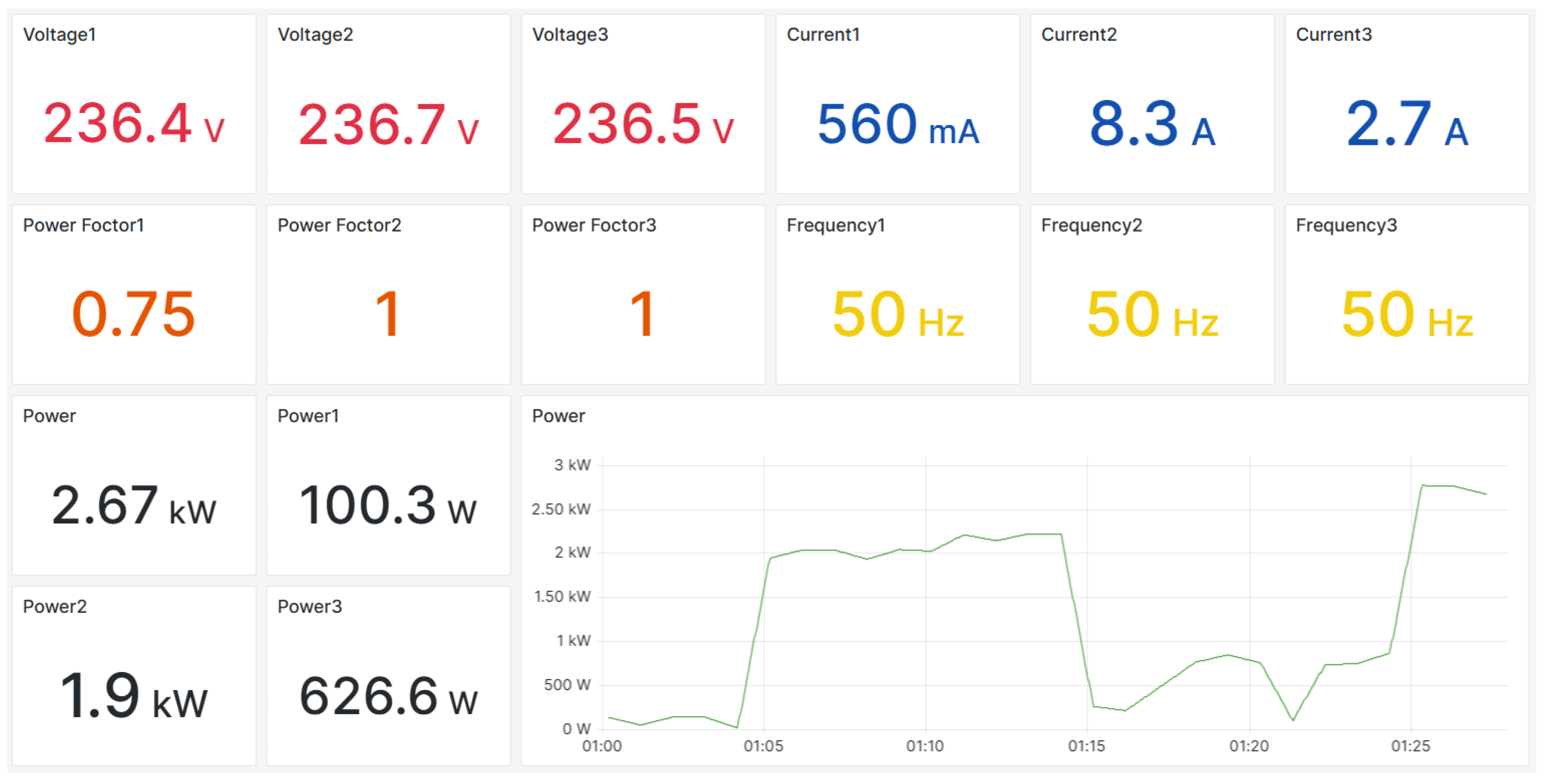Click the Voltage3 panel title
Image resolution: width=1547 pixels, height=784 pixels.
[570, 35]
